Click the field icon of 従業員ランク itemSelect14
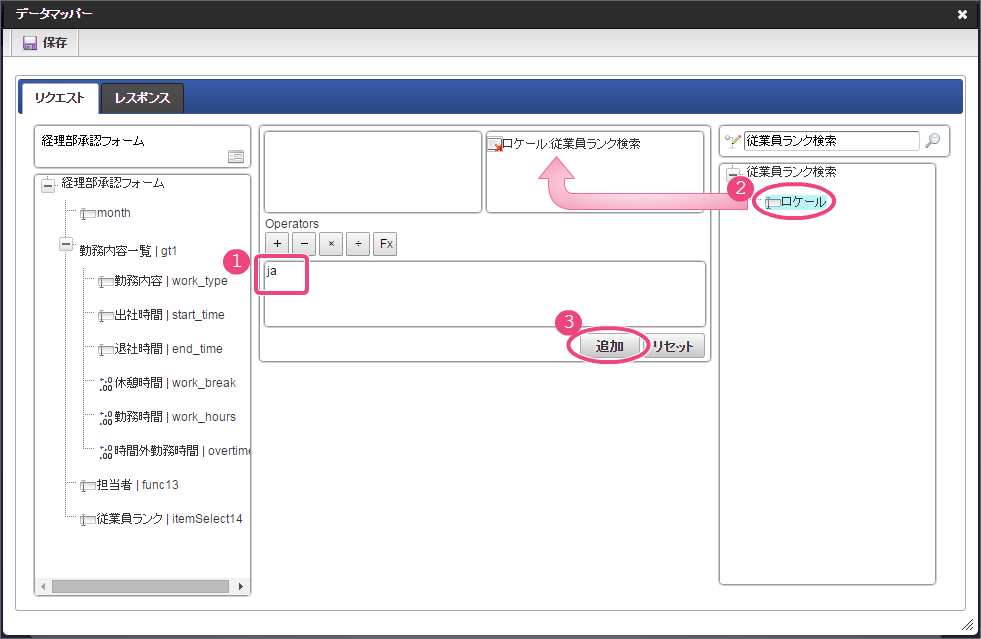 (88, 519)
